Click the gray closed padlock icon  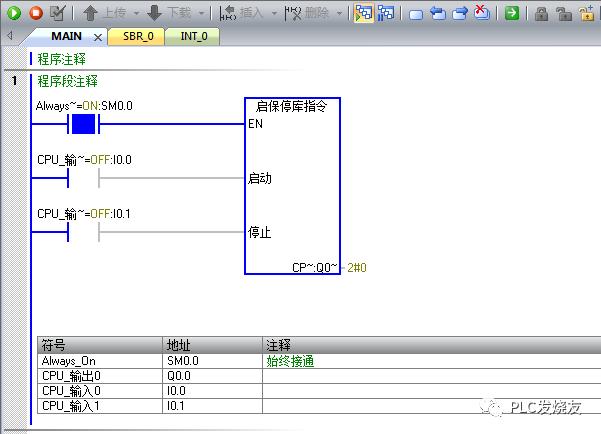pos(541,13)
